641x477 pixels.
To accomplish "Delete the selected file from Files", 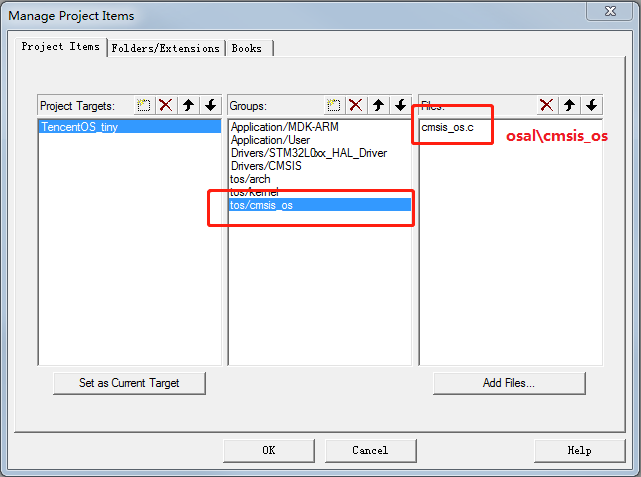I will 547,105.
